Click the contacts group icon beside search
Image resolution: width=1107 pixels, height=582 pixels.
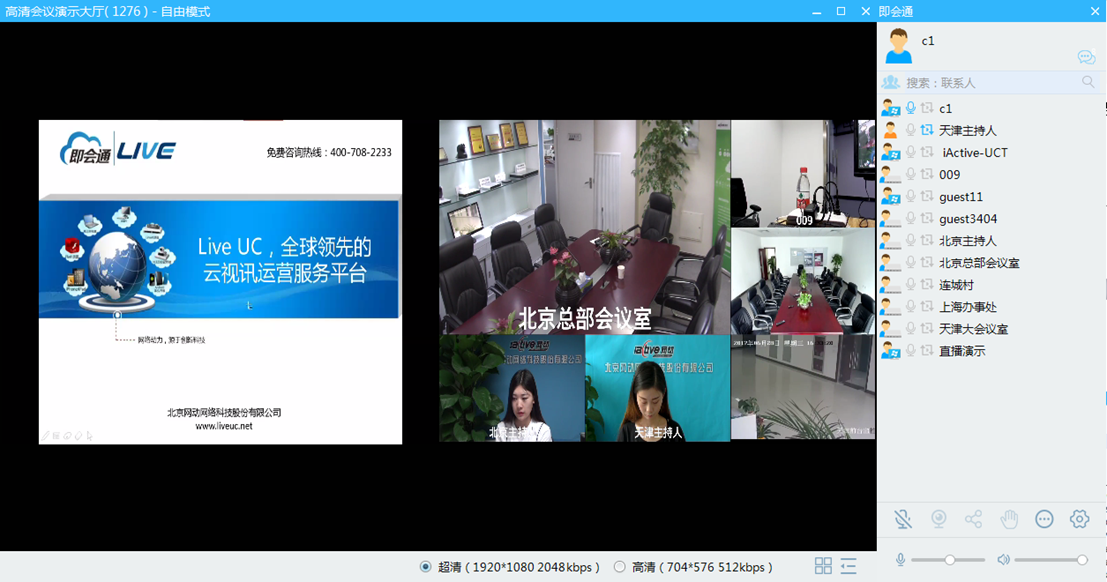[x=891, y=82]
